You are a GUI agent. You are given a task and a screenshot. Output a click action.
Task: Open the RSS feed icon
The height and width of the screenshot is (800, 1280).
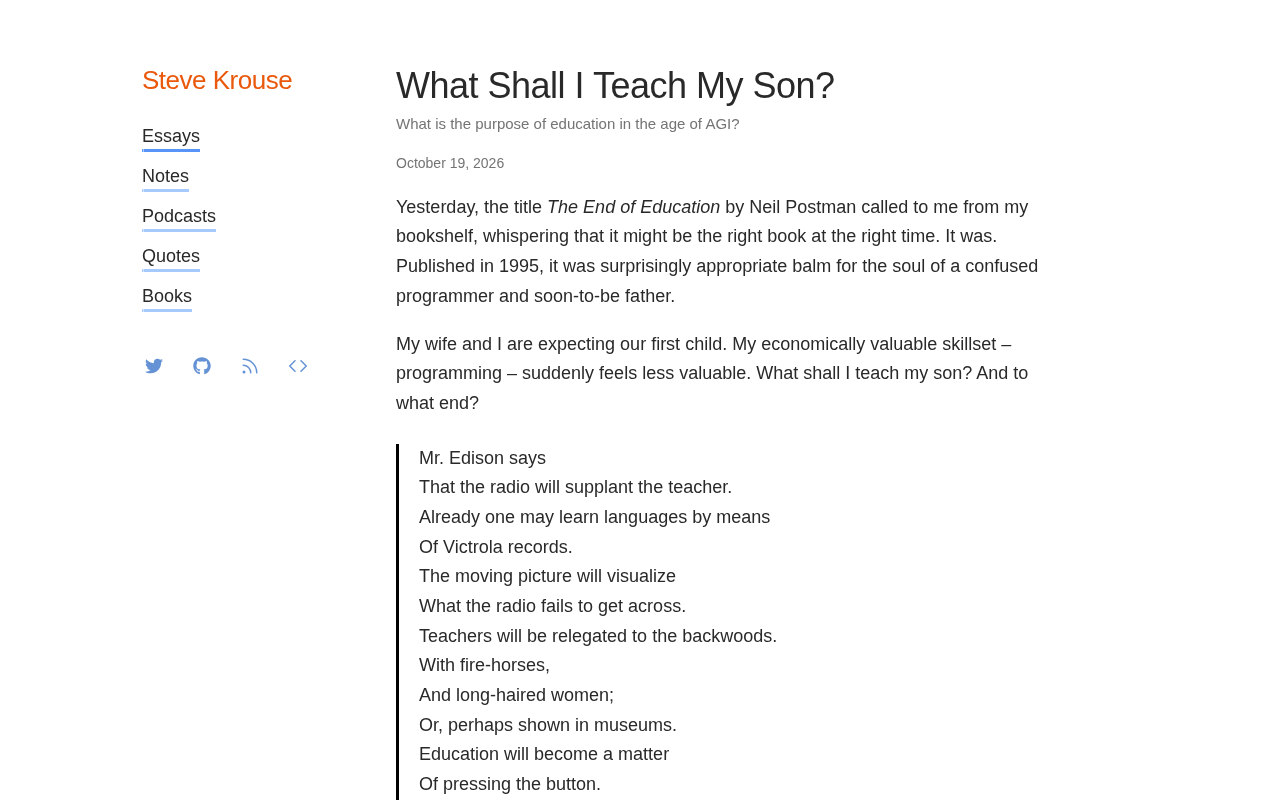click(x=250, y=366)
